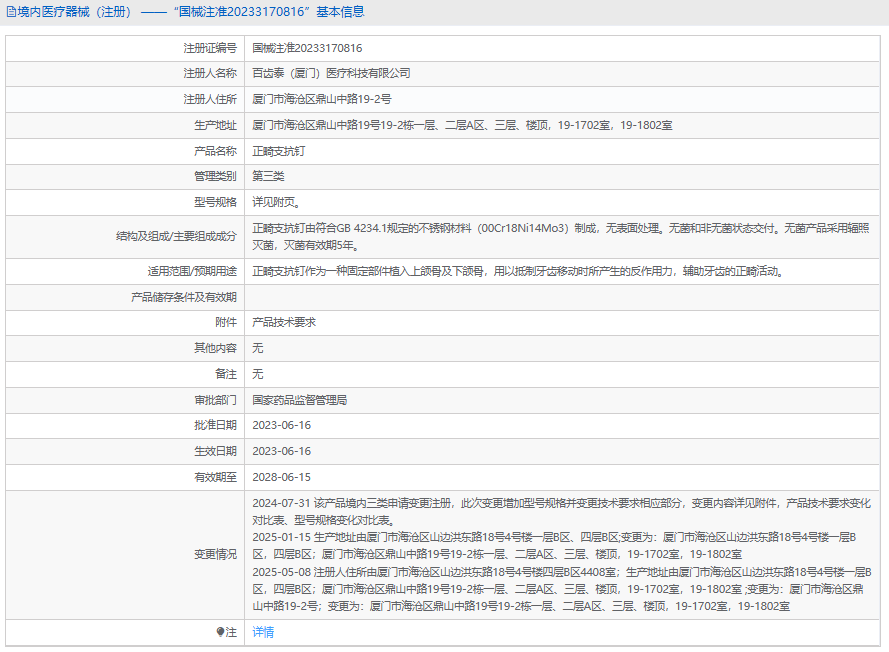This screenshot has width=889, height=652.
Task: Click the 详见附页 model specification value
Action: tap(275, 203)
